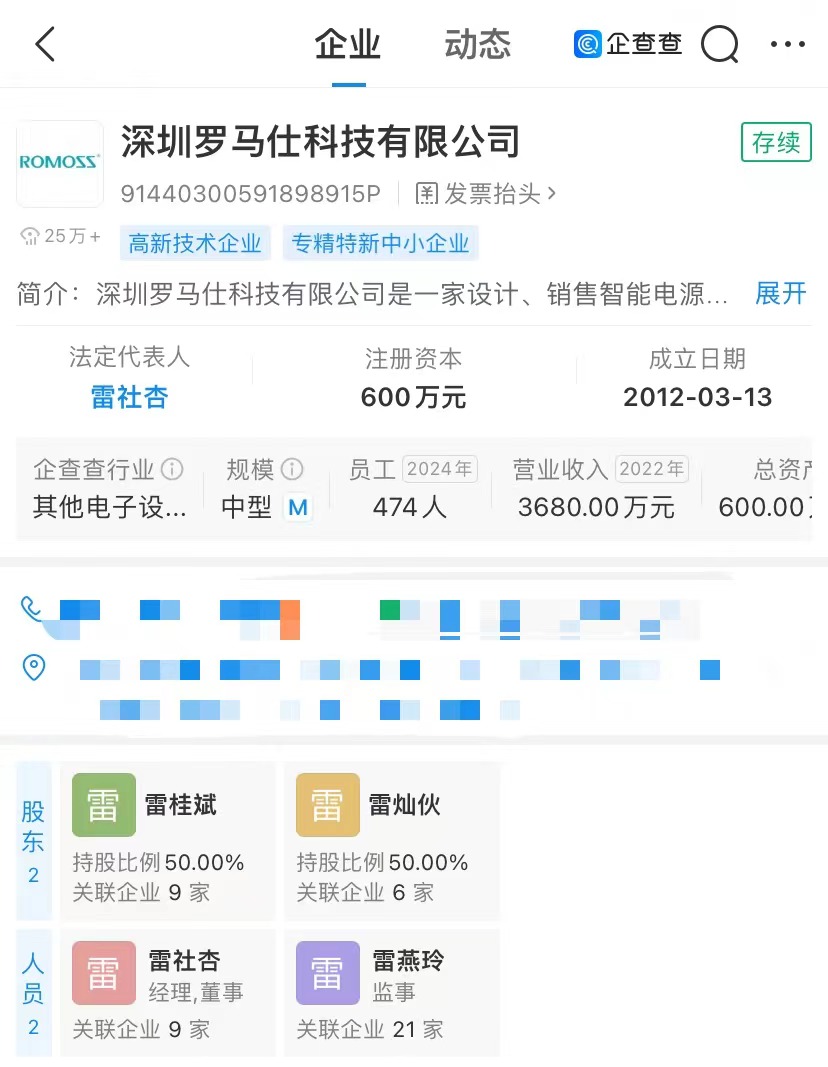Open the more options (...) menu
The image size is (828, 1067).
pyautogui.click(x=788, y=44)
